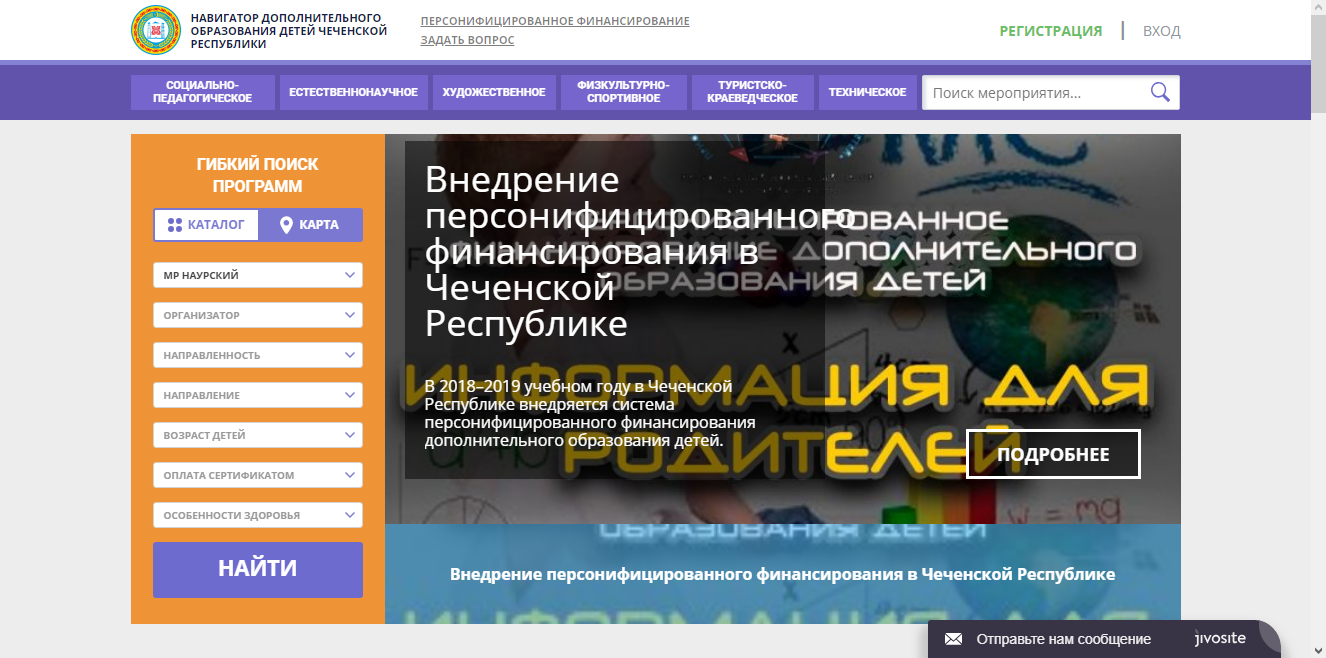Select the СОЦИАЛЬНО-ПЕДАГОГИЧЕСКОЕ category
1326x658 pixels.
(202, 92)
